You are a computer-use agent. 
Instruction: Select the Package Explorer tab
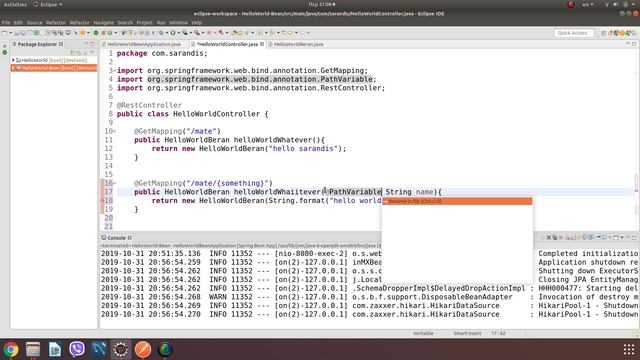[37, 44]
